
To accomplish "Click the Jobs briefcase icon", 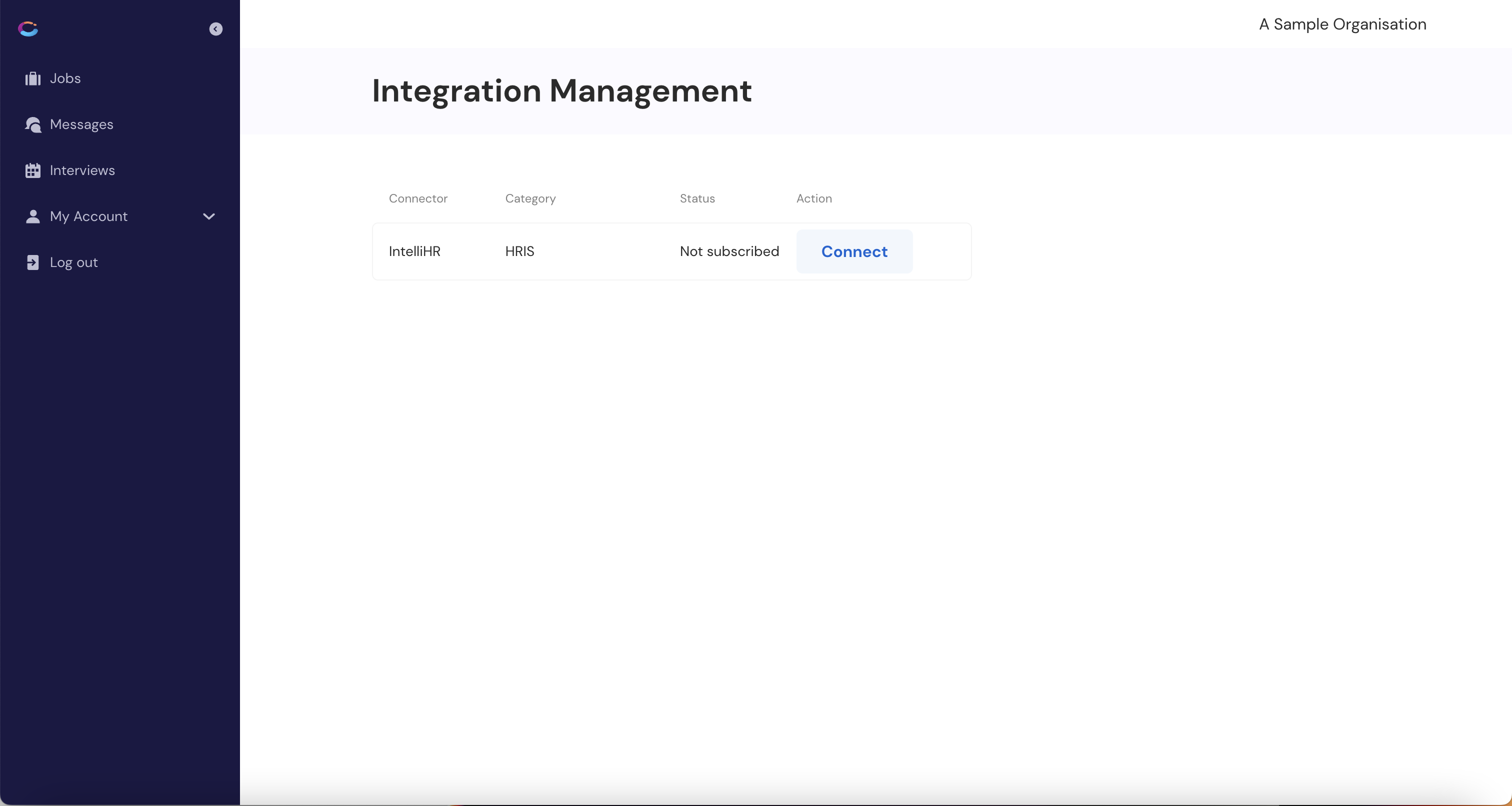I will pos(33,78).
